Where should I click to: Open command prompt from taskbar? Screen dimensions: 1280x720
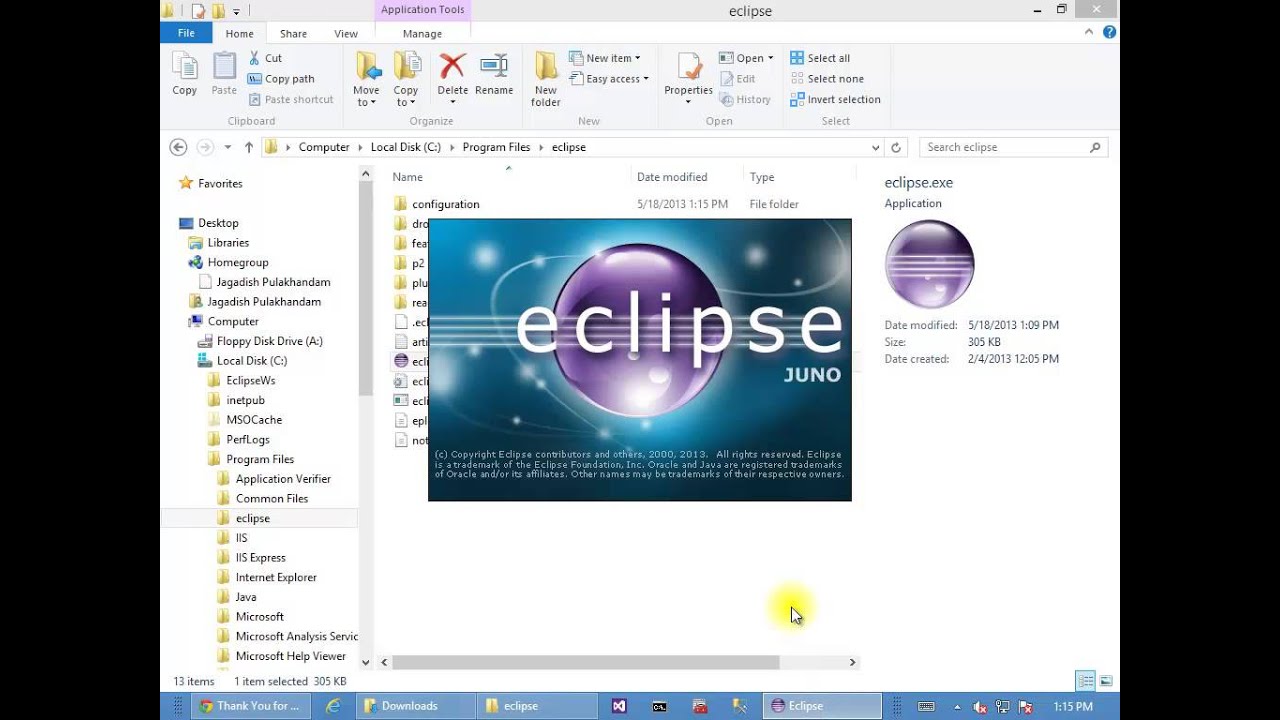click(660, 706)
